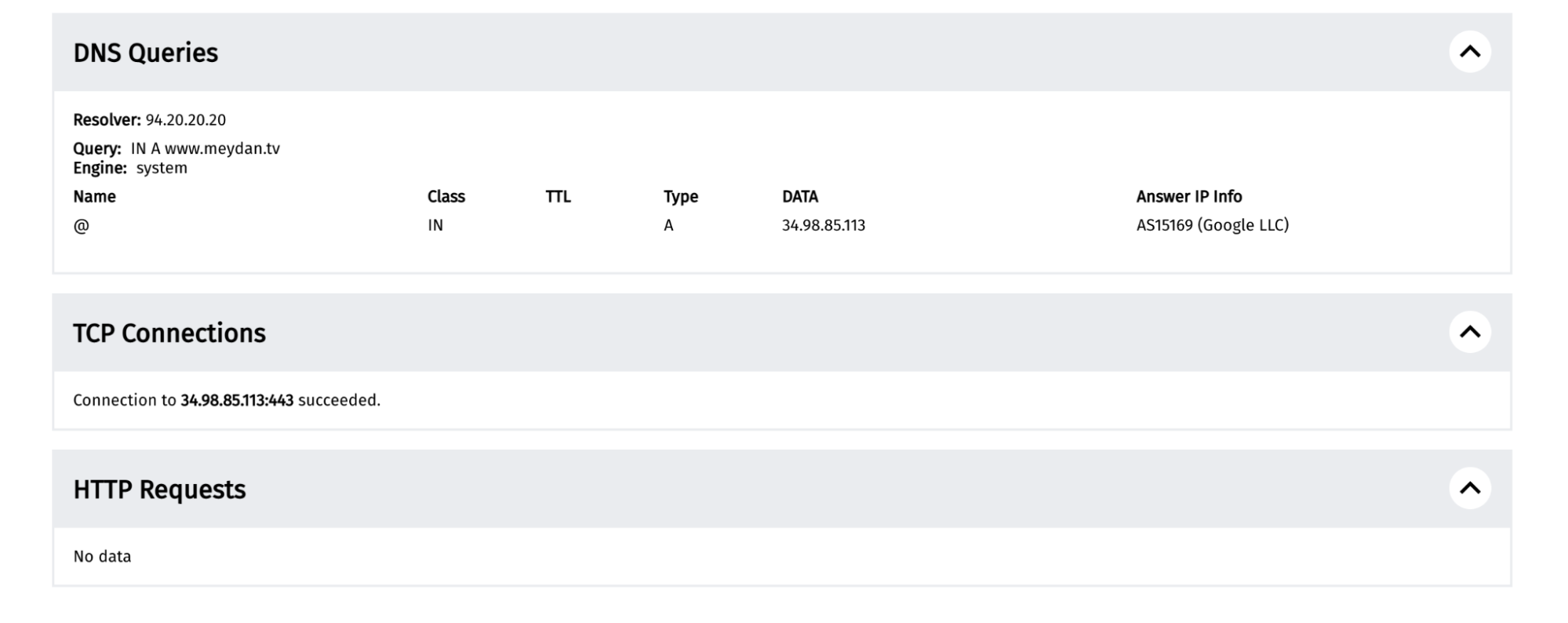Screen dimensions: 1568x623
Task: Click the bold 34.98.85.113:443 connection address
Action: tap(237, 400)
